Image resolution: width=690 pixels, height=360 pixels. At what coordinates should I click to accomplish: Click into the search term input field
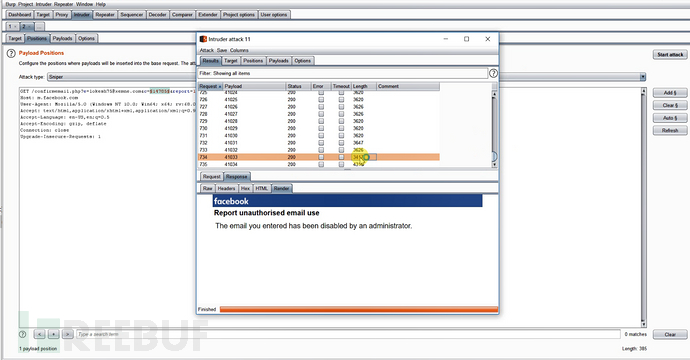(x=348, y=334)
